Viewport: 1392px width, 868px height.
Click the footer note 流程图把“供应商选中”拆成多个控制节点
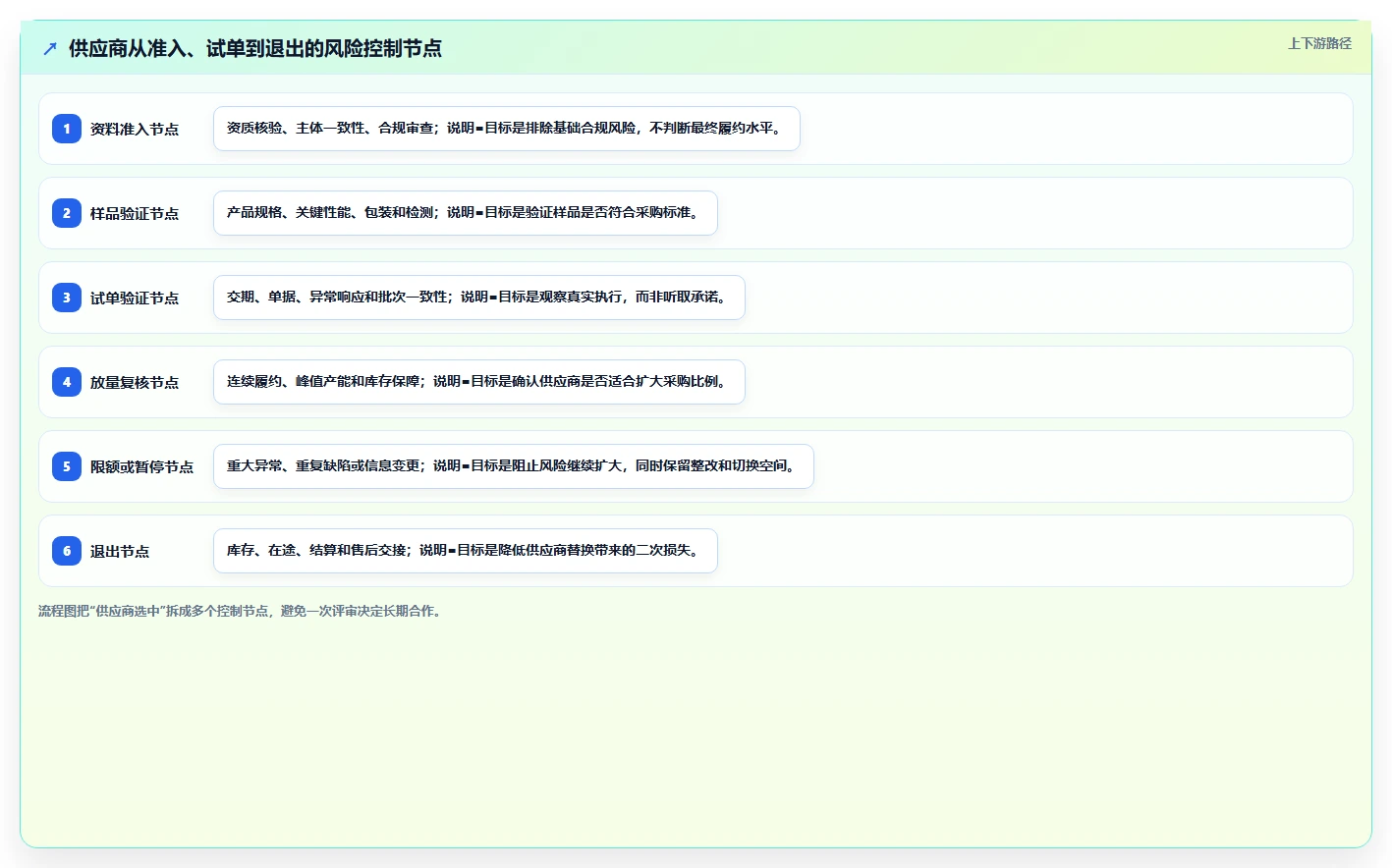pyautogui.click(x=242, y=611)
